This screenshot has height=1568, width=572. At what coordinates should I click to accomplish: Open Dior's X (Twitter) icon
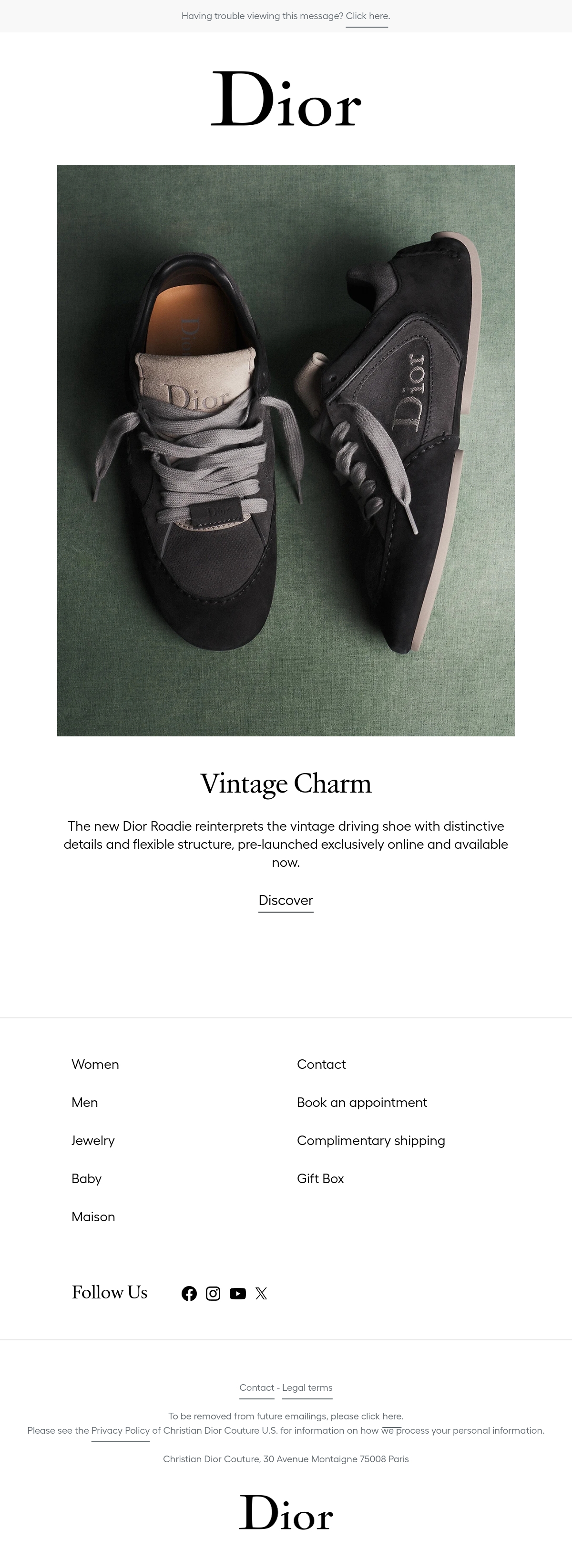(261, 1294)
